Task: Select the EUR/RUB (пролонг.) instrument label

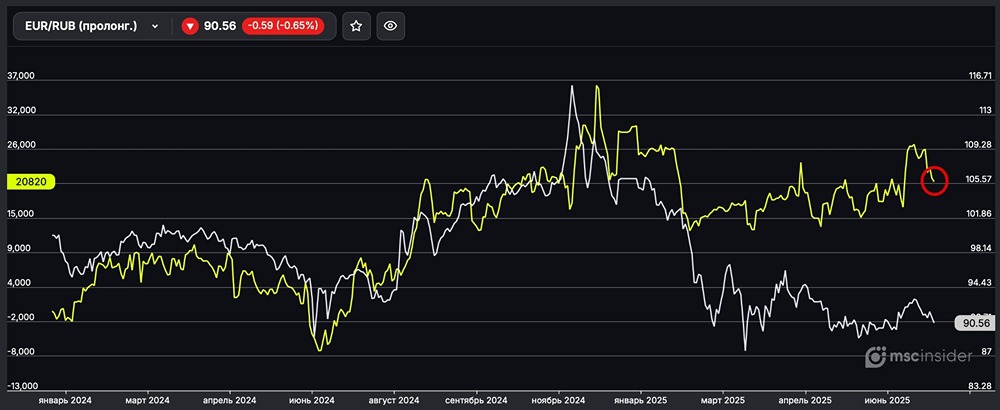Action: click(x=82, y=27)
